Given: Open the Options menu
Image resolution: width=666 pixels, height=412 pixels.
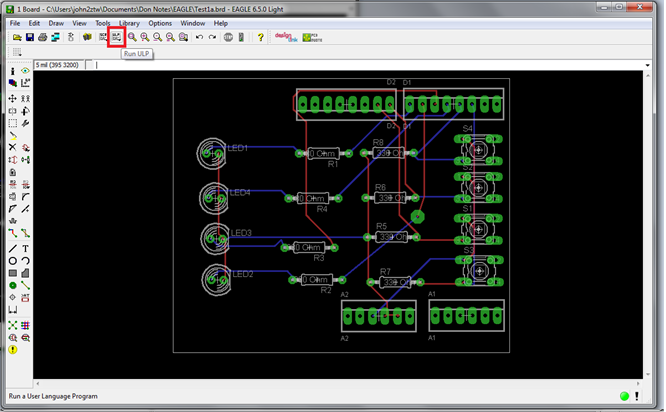Looking at the screenshot, I should 160,22.
